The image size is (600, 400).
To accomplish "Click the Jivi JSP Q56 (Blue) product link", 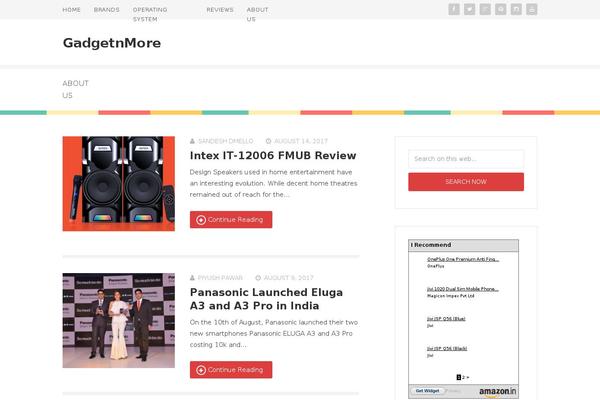I will 446,318.
